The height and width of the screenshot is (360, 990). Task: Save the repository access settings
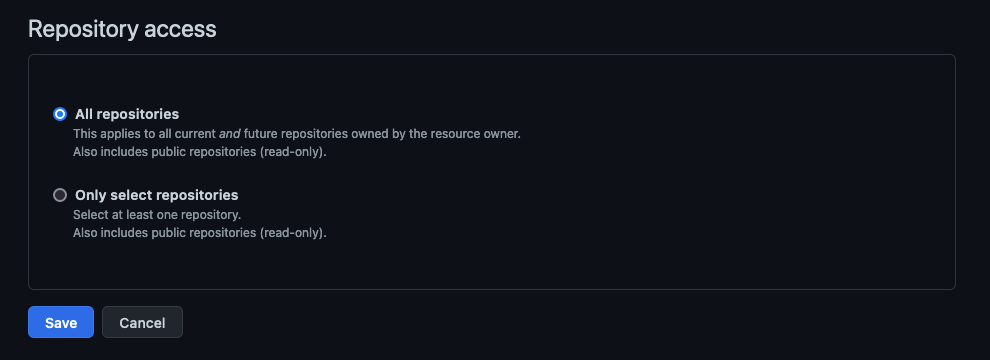61,322
